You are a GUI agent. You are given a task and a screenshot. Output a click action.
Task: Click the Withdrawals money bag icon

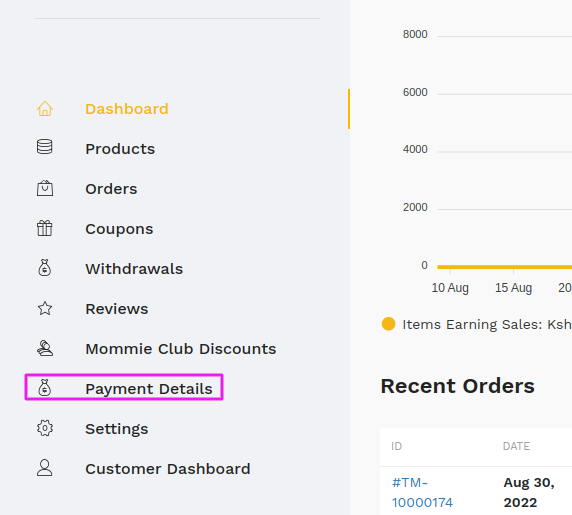[x=45, y=268]
